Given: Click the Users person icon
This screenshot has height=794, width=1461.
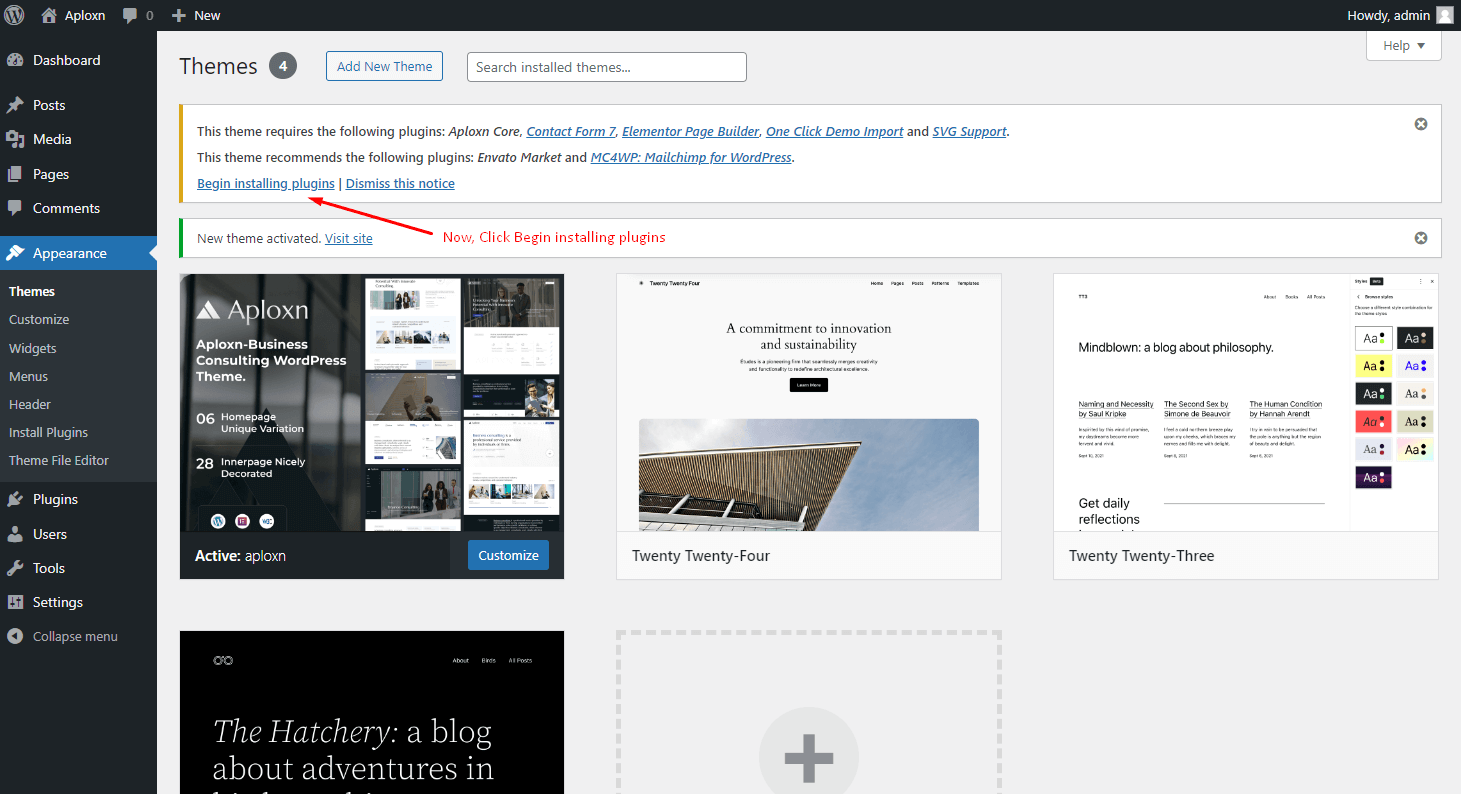Looking at the screenshot, I should (x=15, y=534).
